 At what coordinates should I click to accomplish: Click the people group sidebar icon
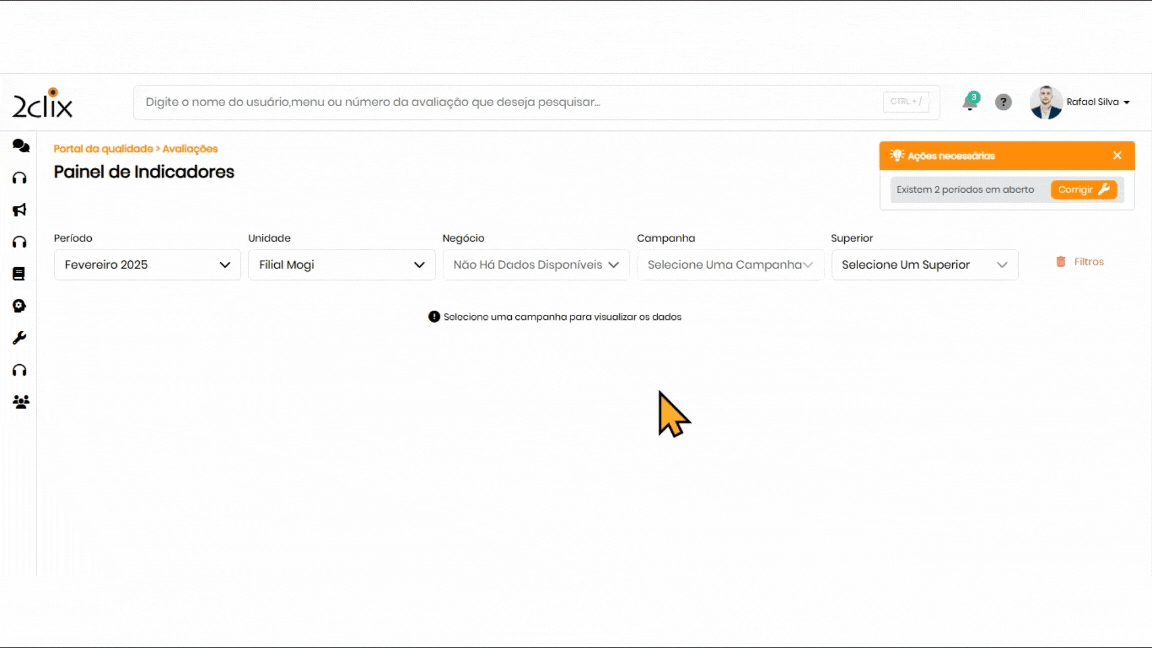pyautogui.click(x=20, y=402)
